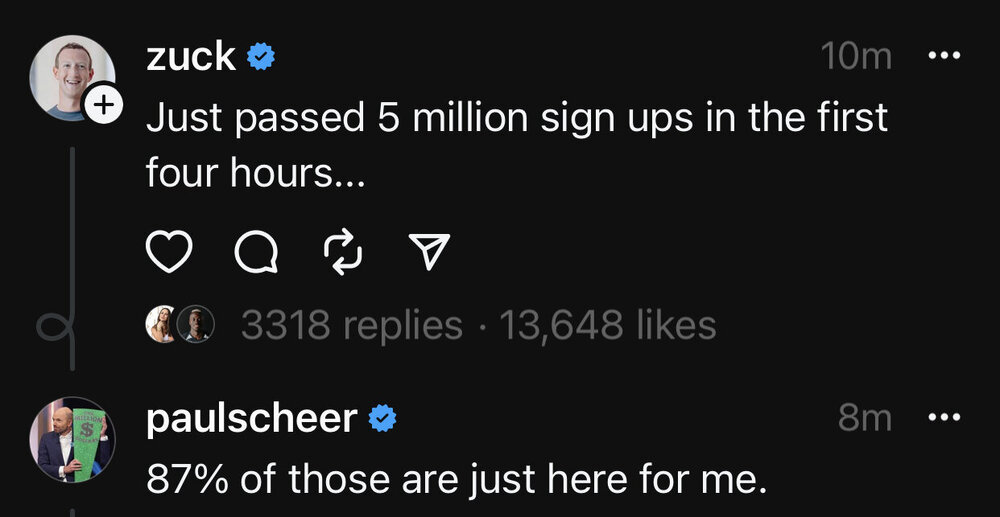Open zuck's profile picture
The image size is (1000, 517).
click(71, 77)
